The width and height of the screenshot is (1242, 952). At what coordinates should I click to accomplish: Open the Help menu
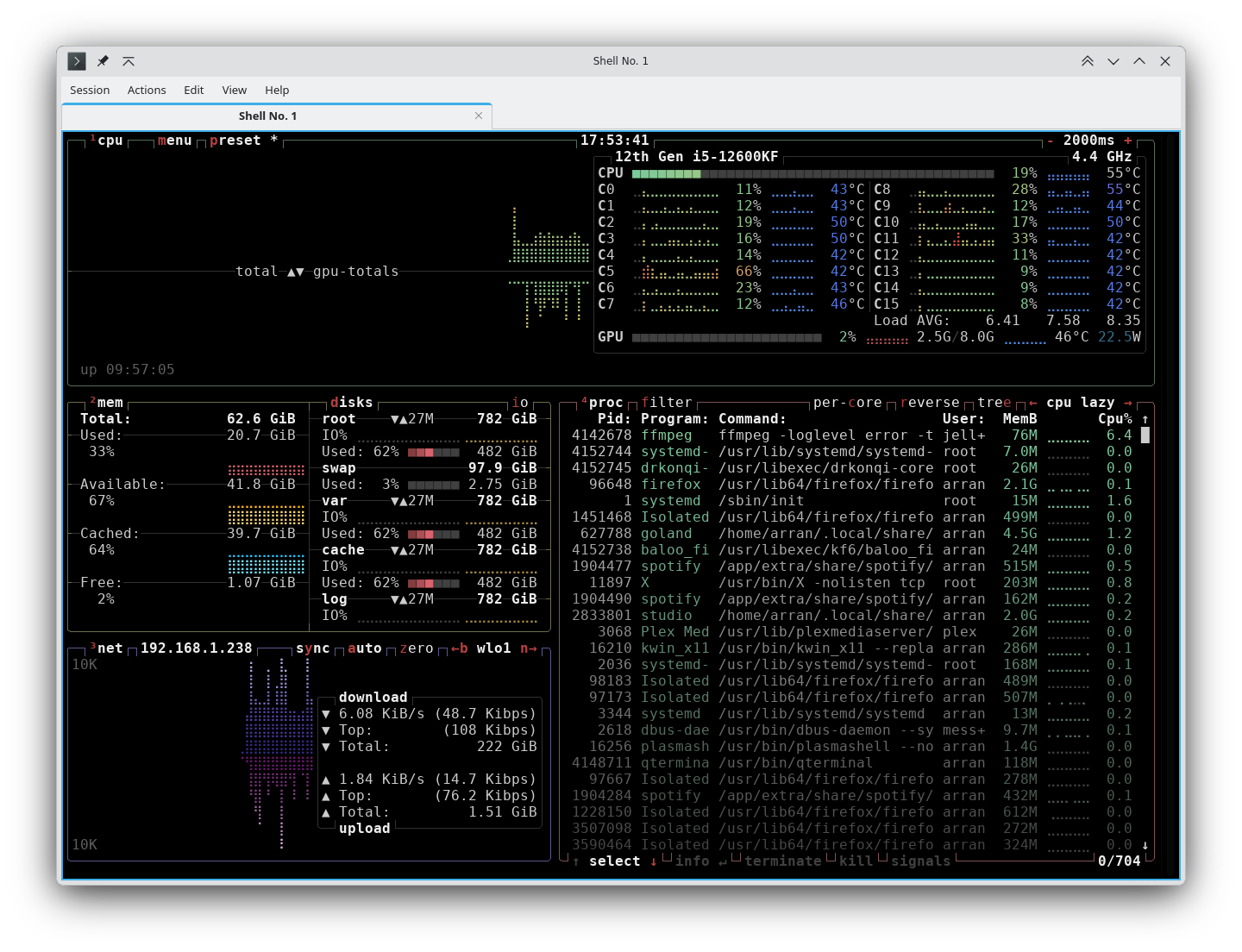coord(277,90)
